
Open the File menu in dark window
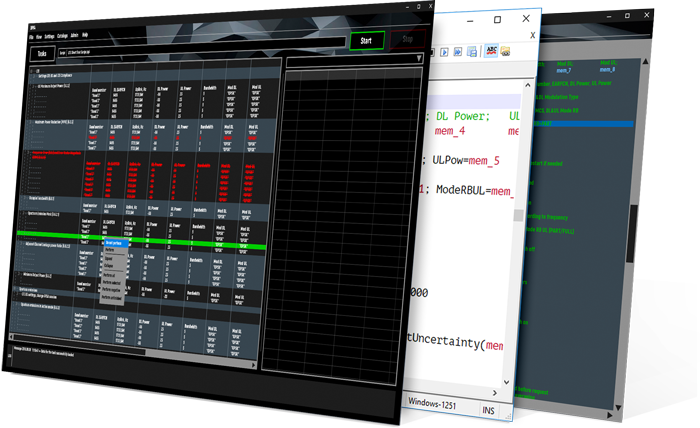click(31, 37)
